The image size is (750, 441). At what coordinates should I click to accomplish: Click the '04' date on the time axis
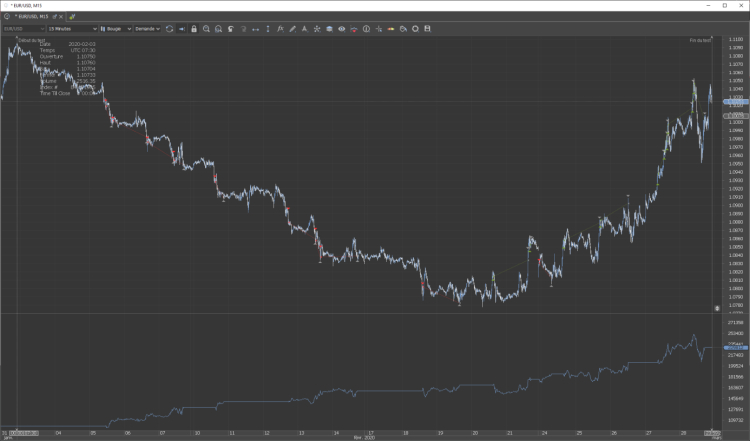click(58, 433)
